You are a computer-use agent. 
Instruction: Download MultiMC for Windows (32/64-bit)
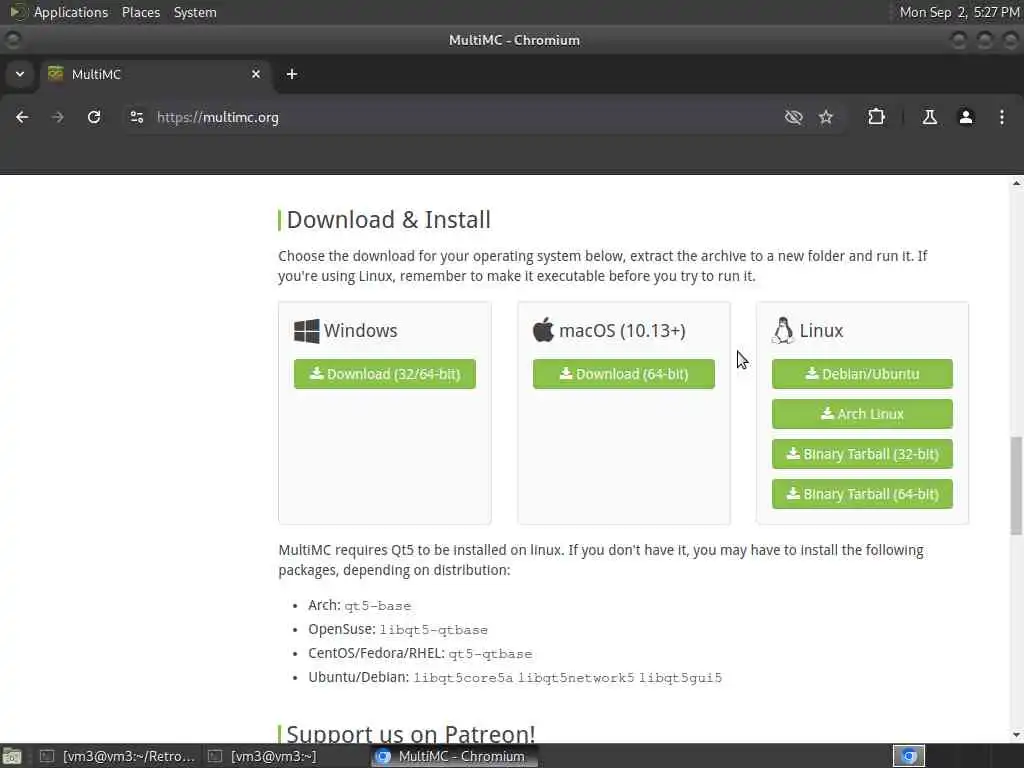click(x=385, y=374)
